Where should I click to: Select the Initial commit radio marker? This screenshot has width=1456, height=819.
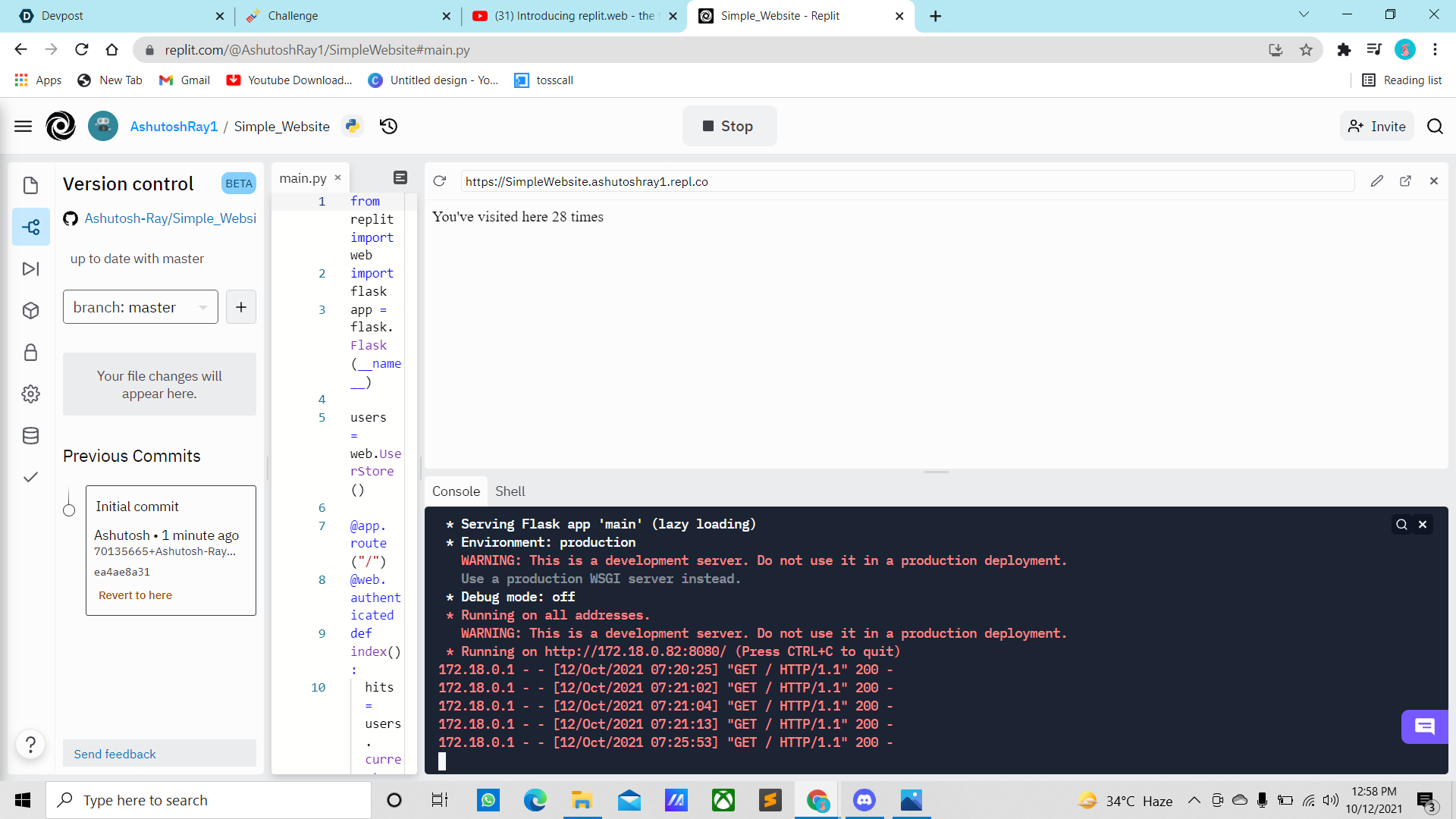69,510
